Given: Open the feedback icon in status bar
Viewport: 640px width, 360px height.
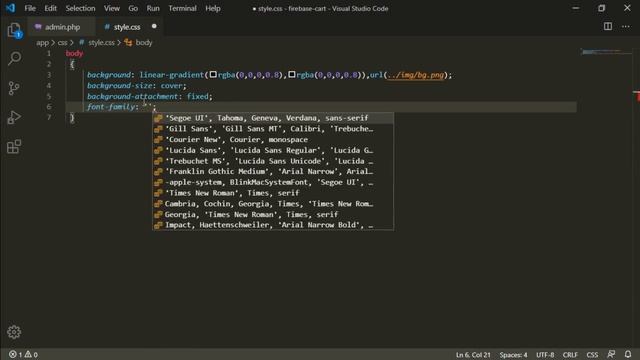Looking at the screenshot, I should (x=611, y=354).
